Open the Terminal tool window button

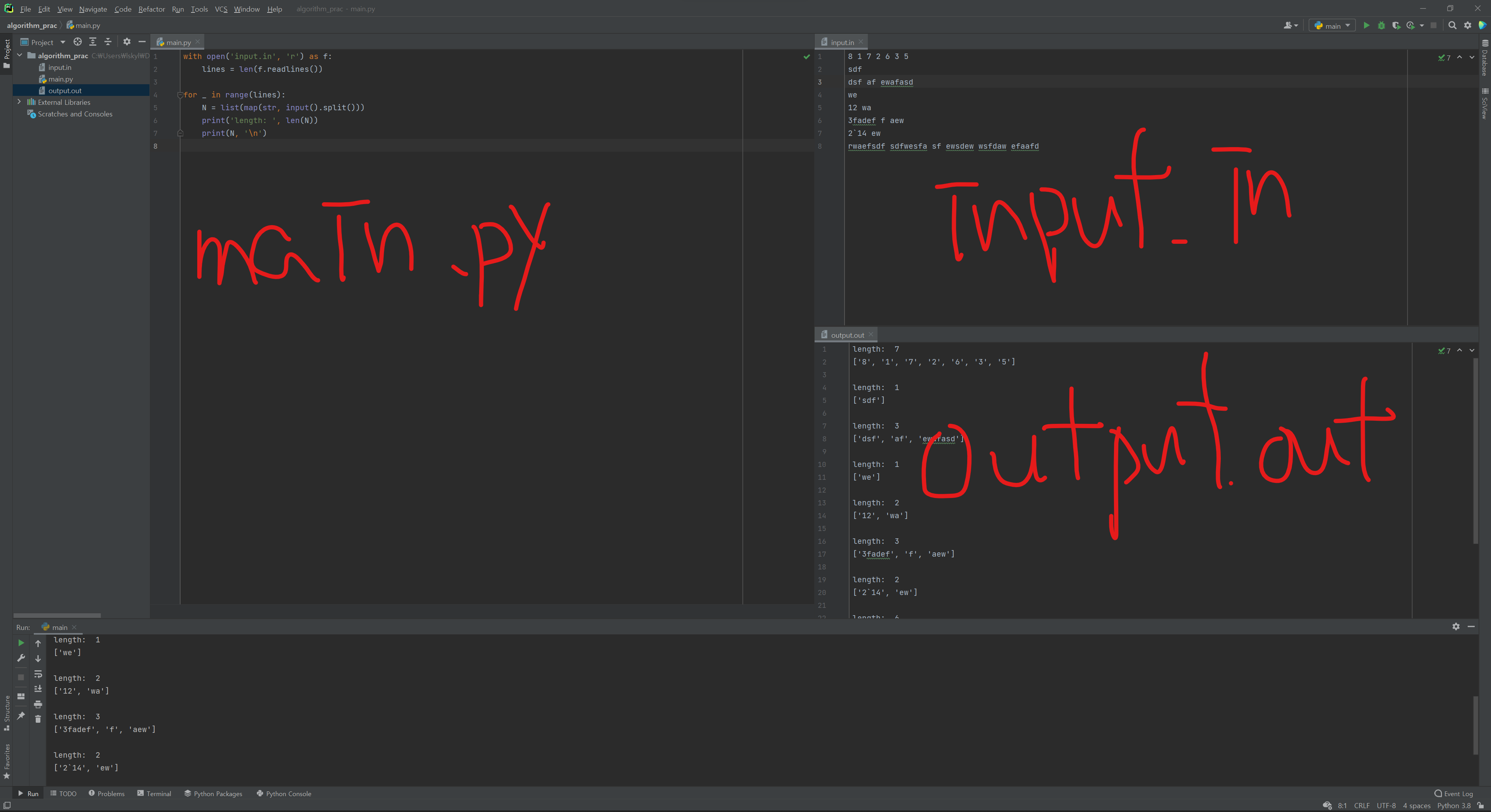[154, 793]
